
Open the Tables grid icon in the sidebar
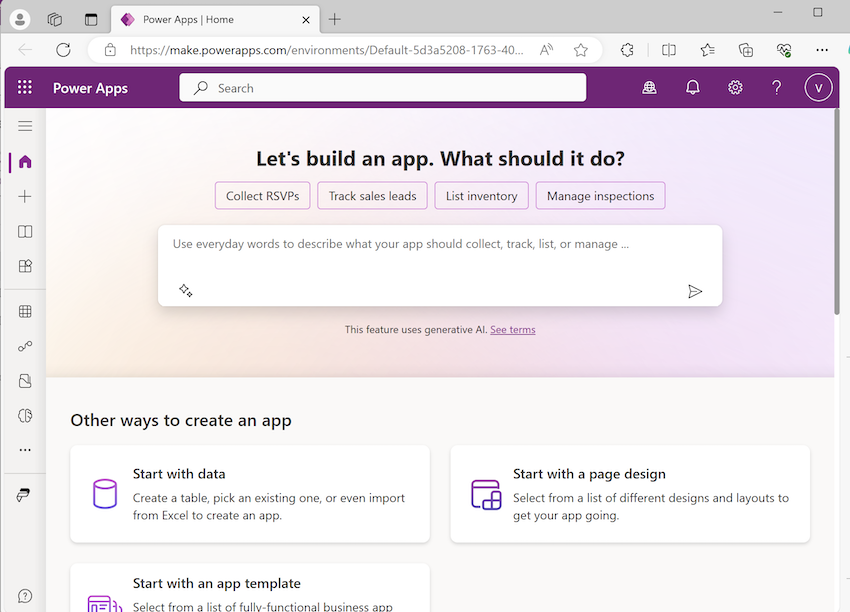25,311
